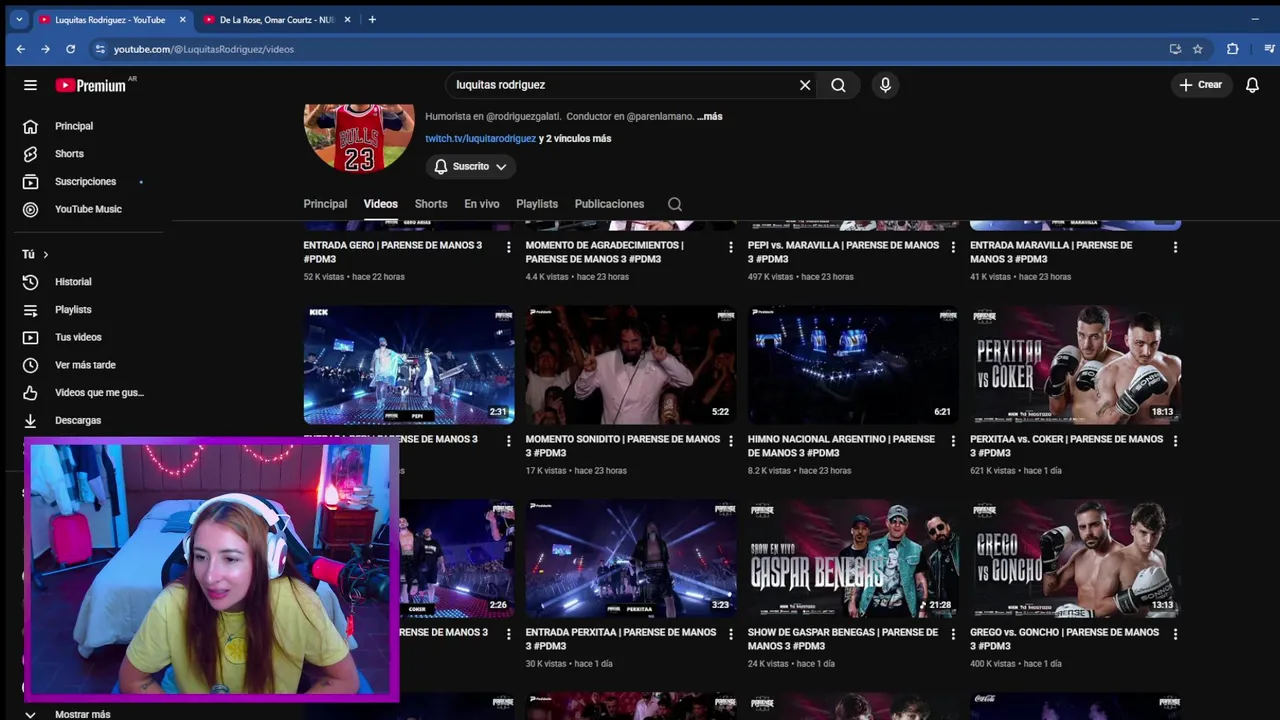Open options for HIMNO NACIONAL ARGENTINO video
This screenshot has height=720, width=1280.
952,440
